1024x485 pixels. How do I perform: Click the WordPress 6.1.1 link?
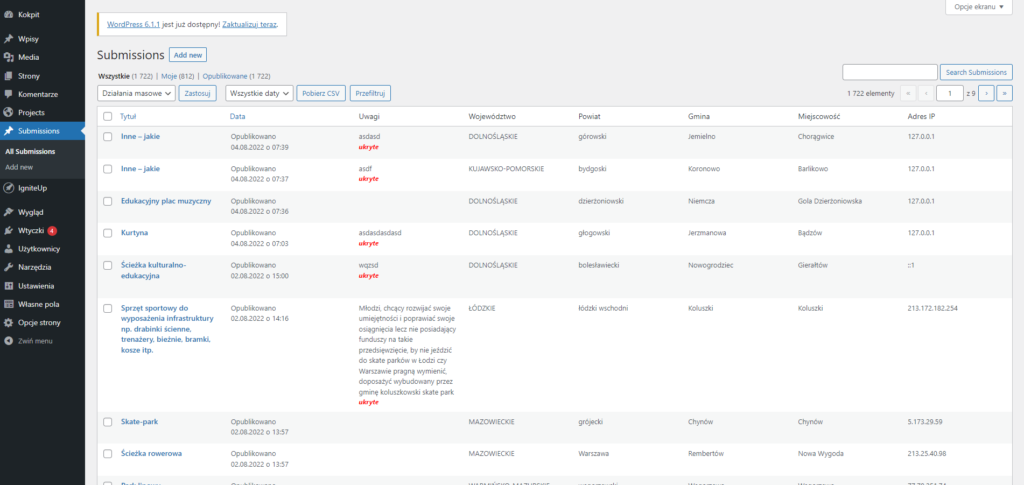133,24
